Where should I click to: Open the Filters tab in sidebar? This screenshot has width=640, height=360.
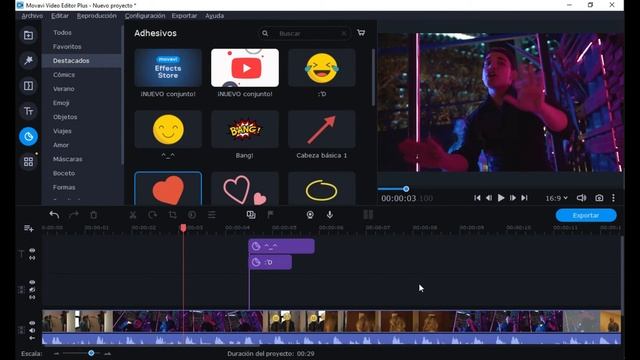pos(28,60)
